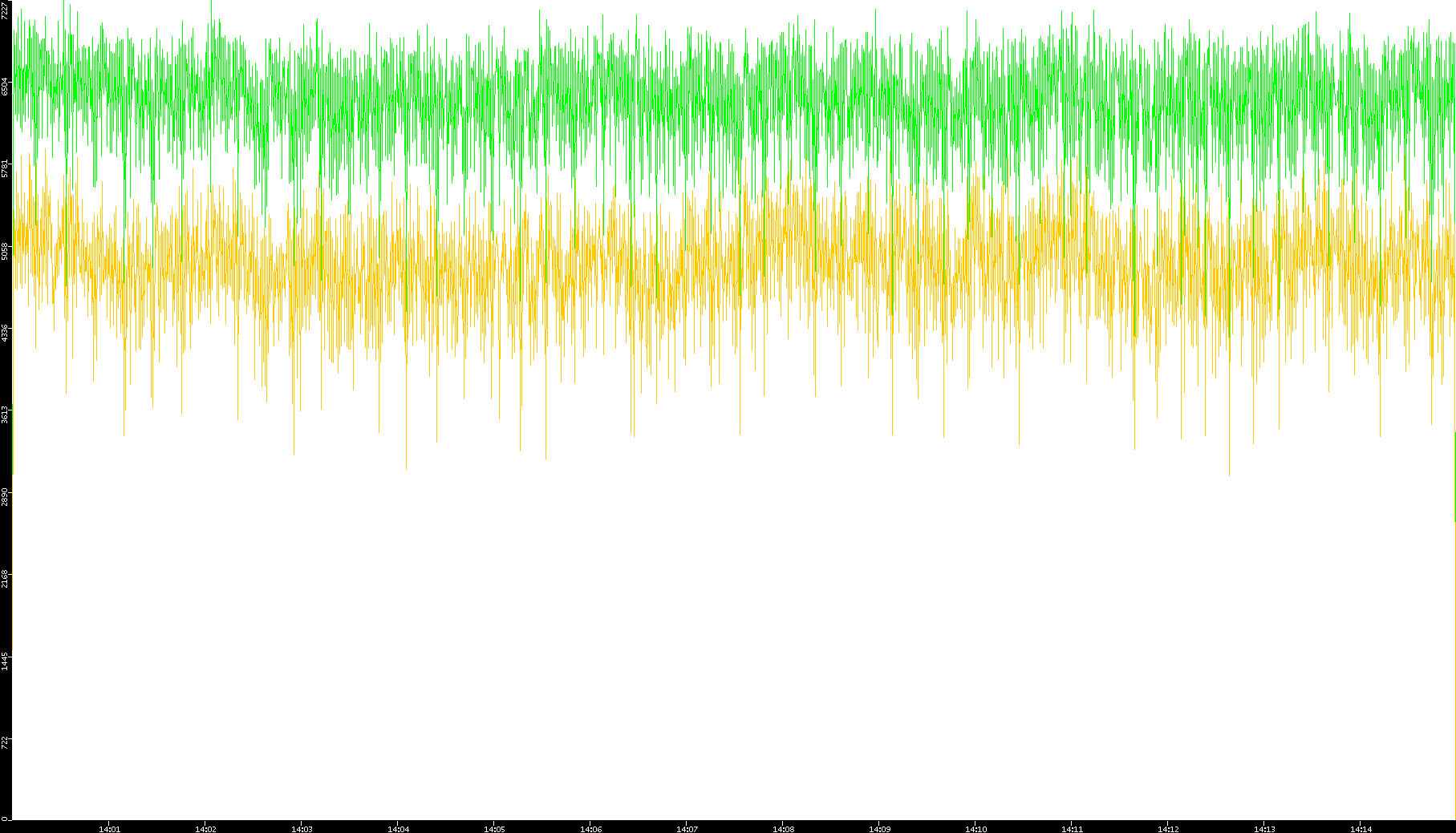Select the 14:03 tick on time axis
Screen dimensions: 1456x833
(302, 829)
